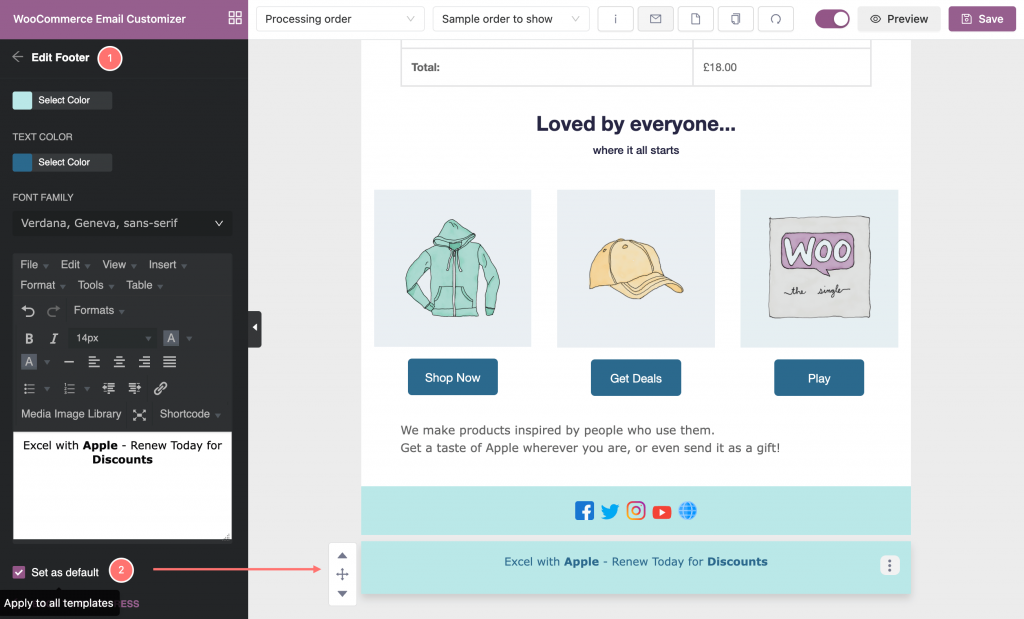This screenshot has height=619, width=1024.
Task: Click Shop Now button
Action: tap(453, 377)
